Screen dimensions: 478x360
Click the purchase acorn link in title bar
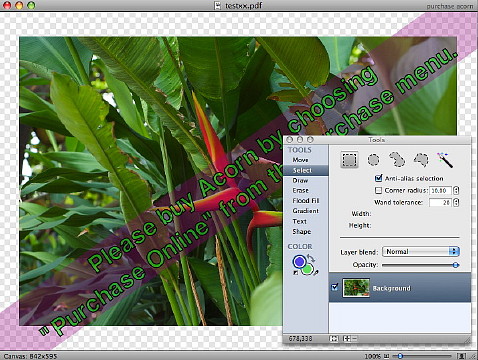[450, 6]
